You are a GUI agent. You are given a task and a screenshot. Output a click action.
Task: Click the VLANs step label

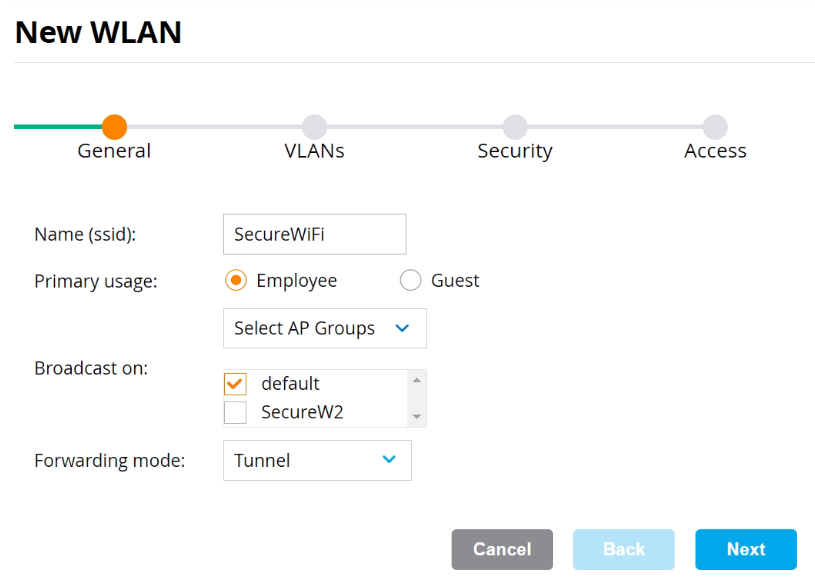click(314, 151)
